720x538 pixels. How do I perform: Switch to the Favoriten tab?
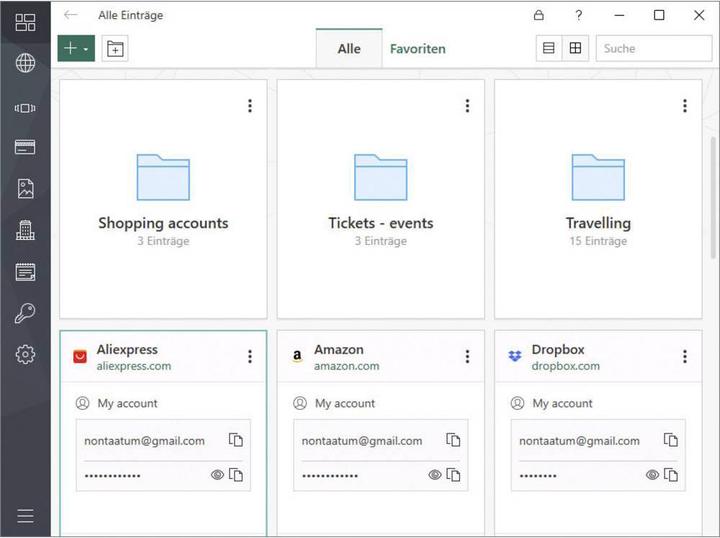tap(417, 49)
